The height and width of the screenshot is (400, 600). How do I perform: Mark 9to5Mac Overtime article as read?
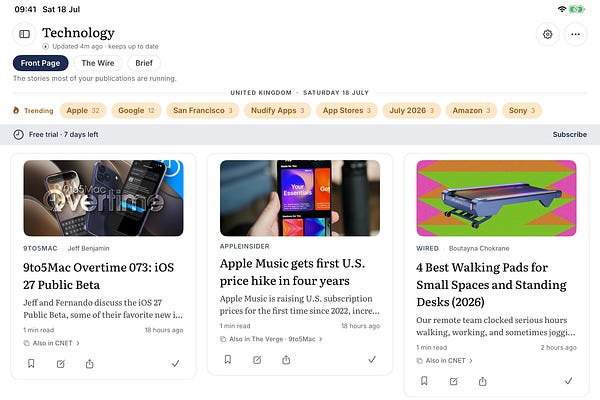pyautogui.click(x=175, y=363)
